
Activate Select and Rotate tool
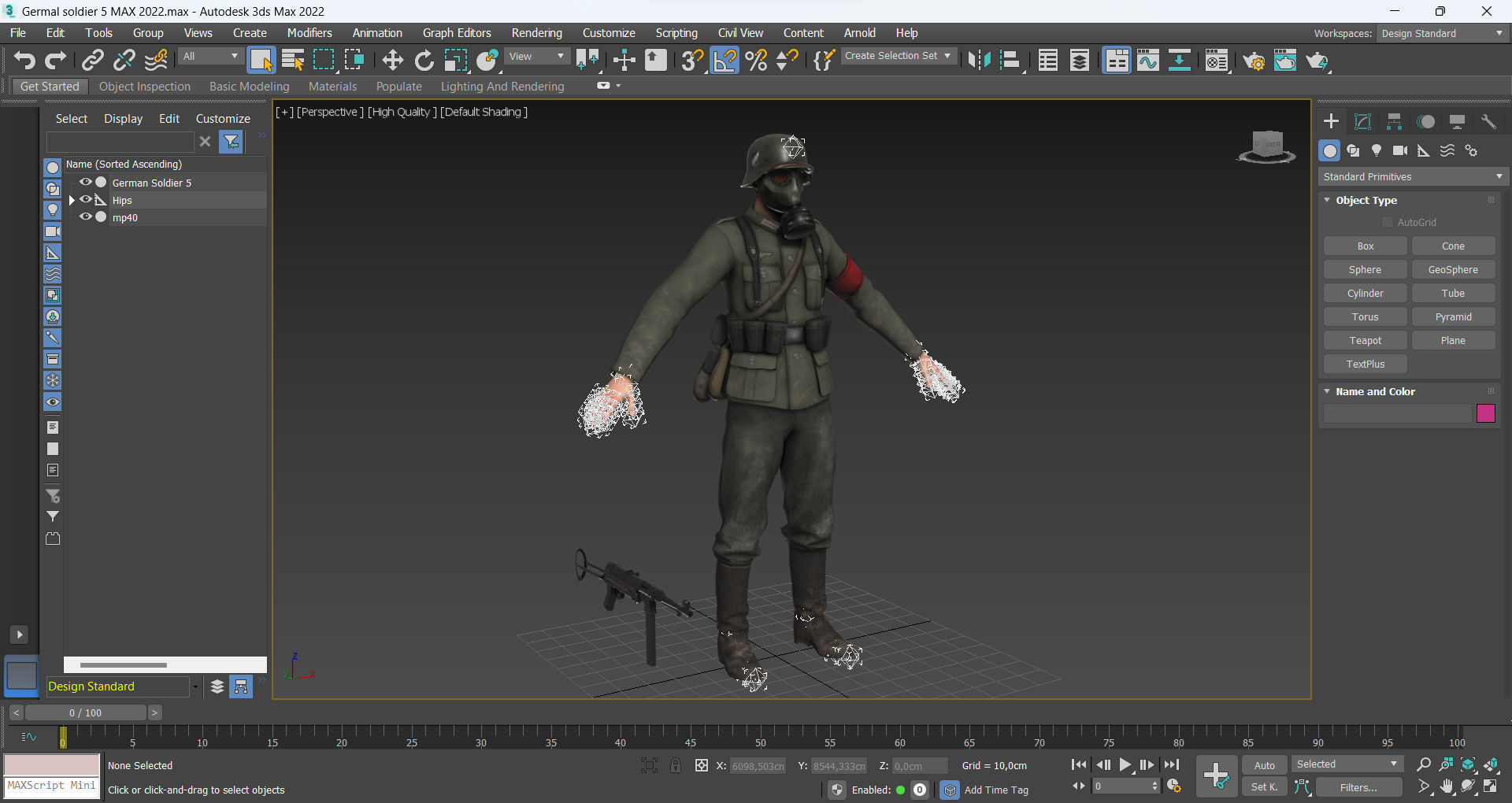tap(424, 60)
